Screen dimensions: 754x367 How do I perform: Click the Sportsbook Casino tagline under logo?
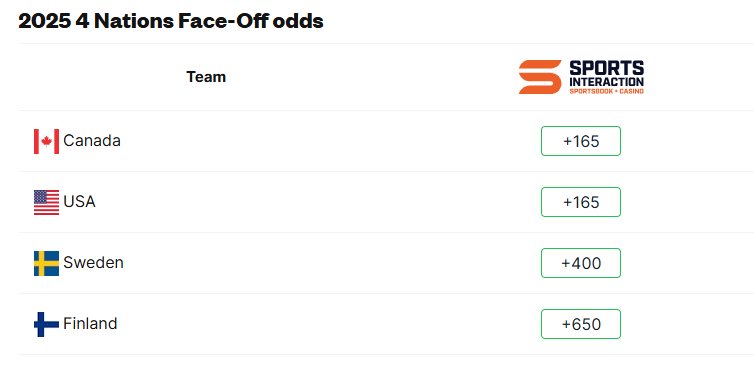click(606, 91)
